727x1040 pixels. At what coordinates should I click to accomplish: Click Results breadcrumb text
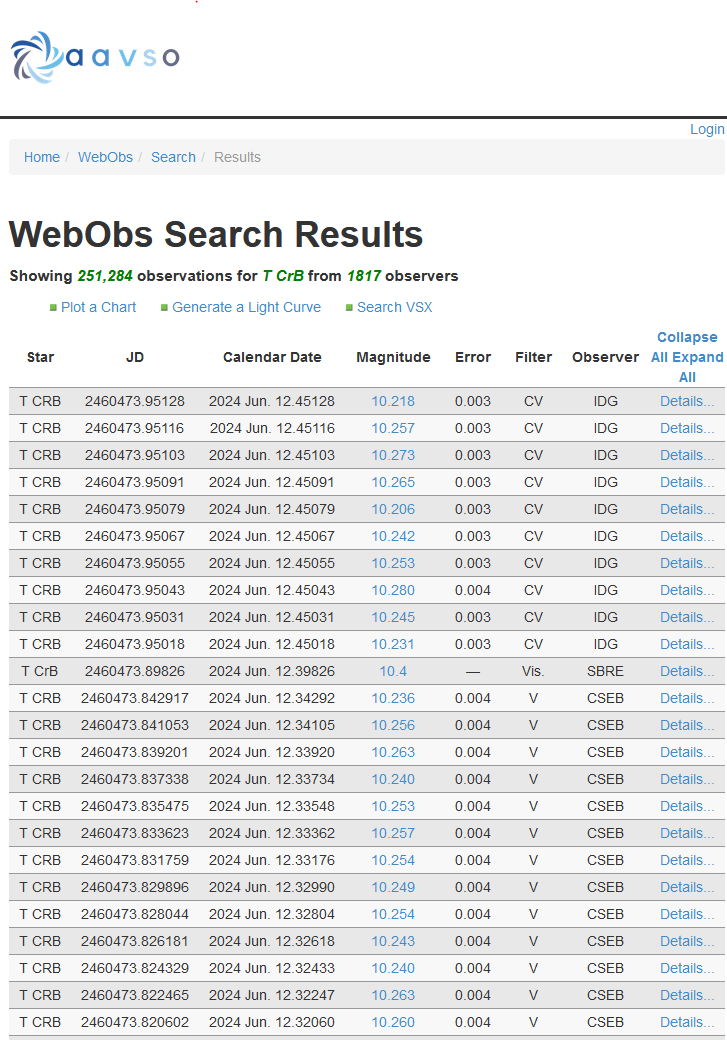coord(237,157)
